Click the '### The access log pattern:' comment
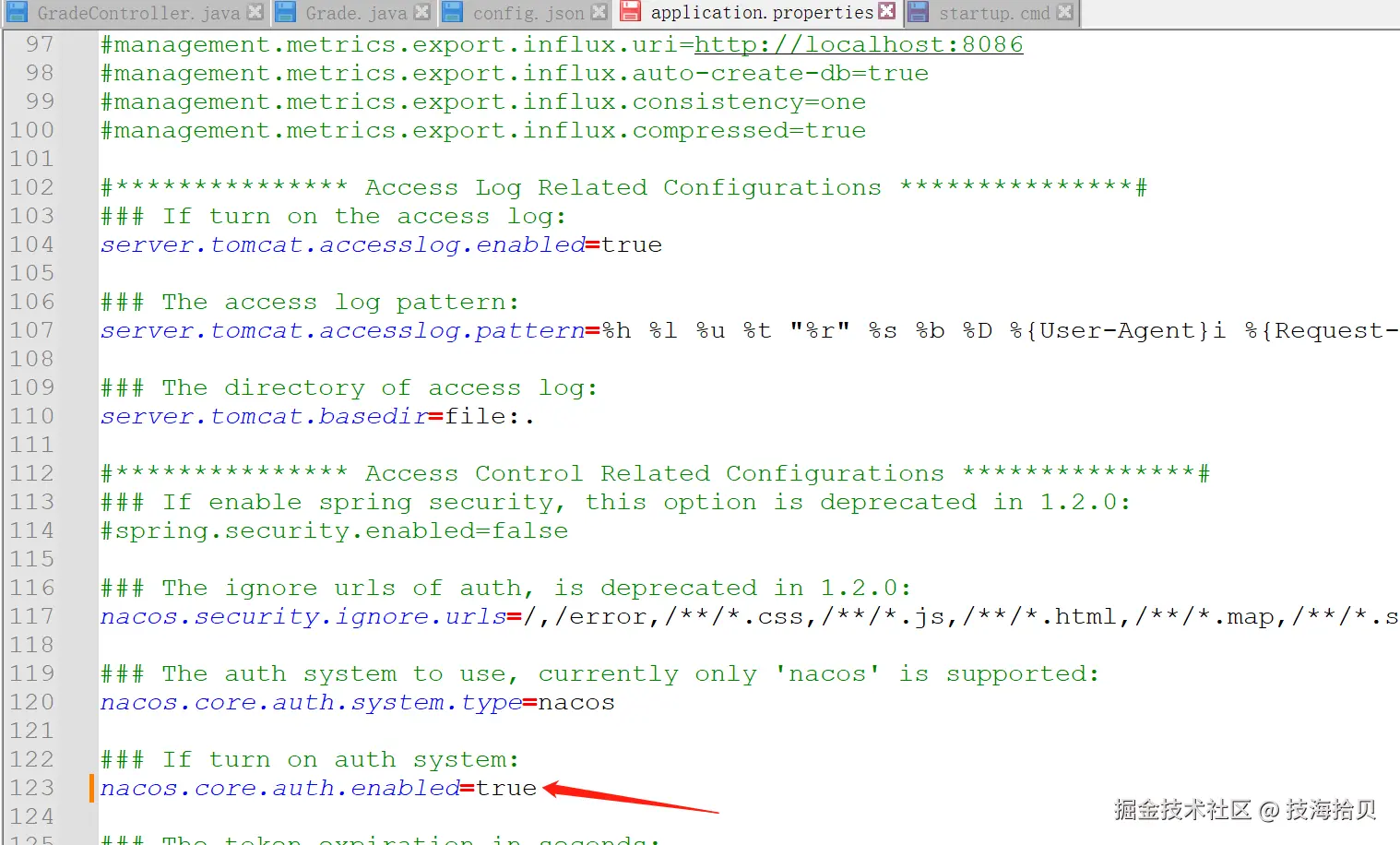This screenshot has height=845, width=1400. coord(310,302)
